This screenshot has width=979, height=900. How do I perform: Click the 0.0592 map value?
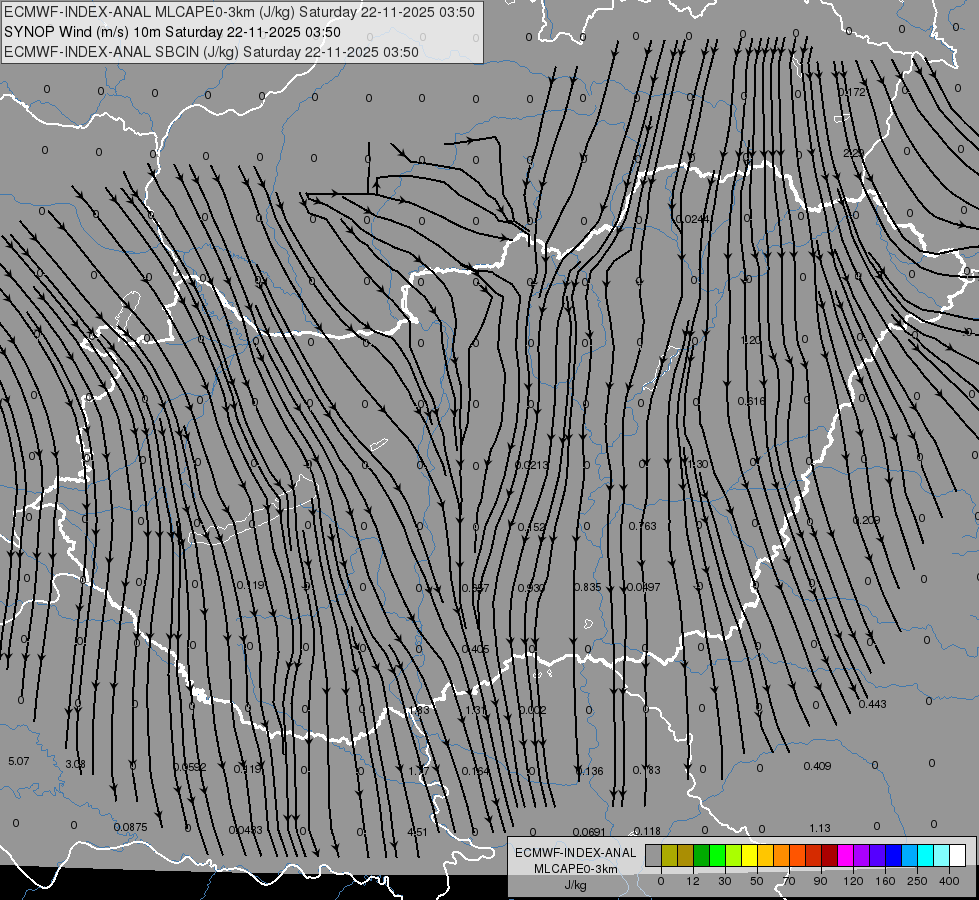189,767
